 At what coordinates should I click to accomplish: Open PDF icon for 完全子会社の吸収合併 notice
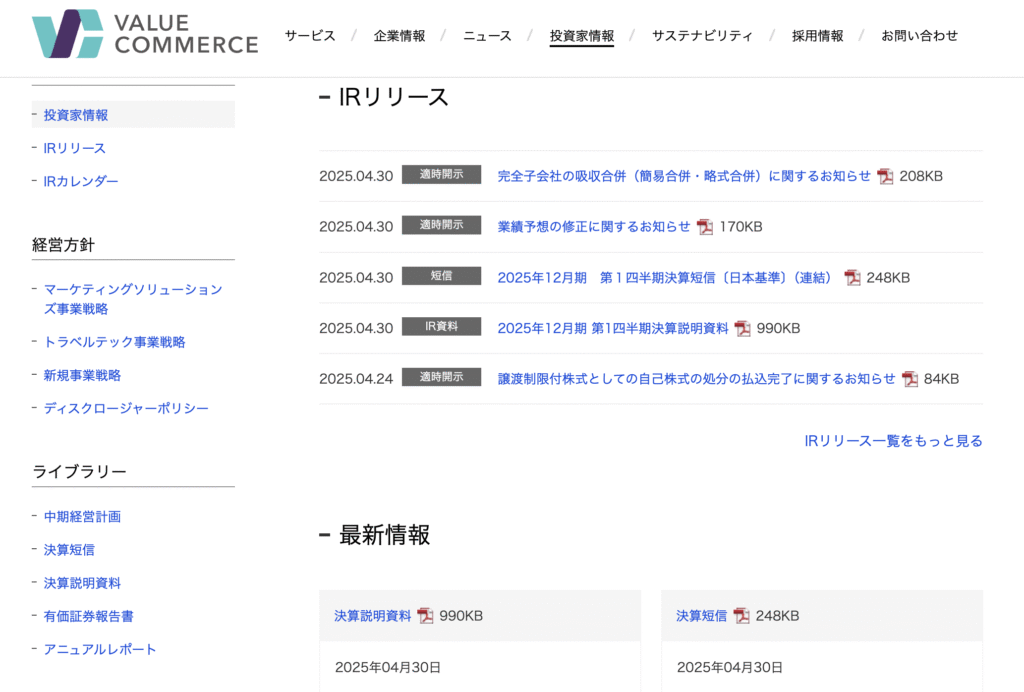coord(885,176)
